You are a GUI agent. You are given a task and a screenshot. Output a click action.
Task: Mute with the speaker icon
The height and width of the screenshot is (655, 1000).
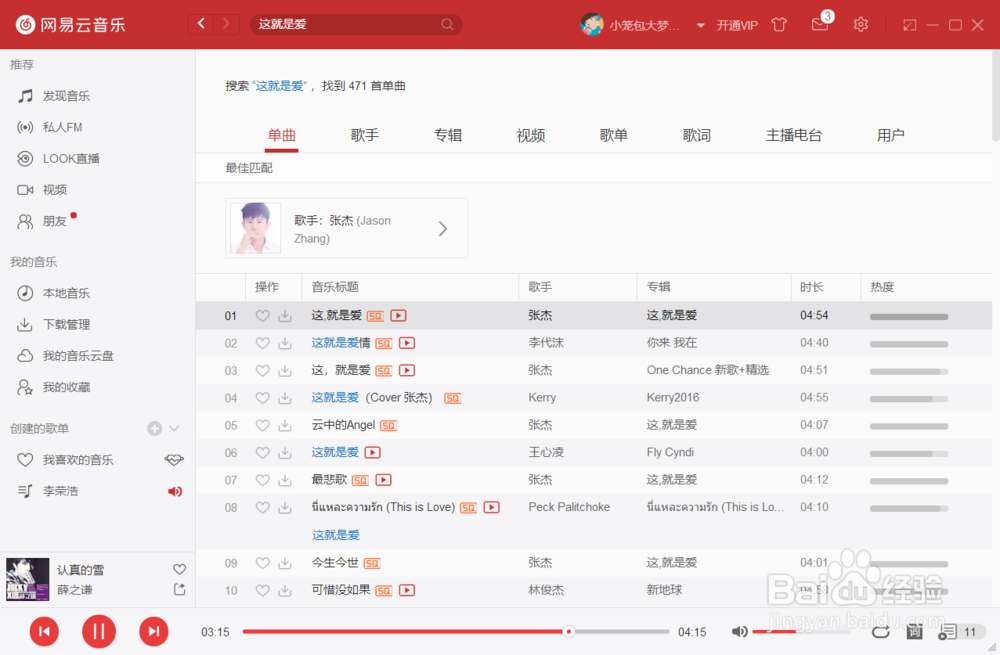coord(739,631)
